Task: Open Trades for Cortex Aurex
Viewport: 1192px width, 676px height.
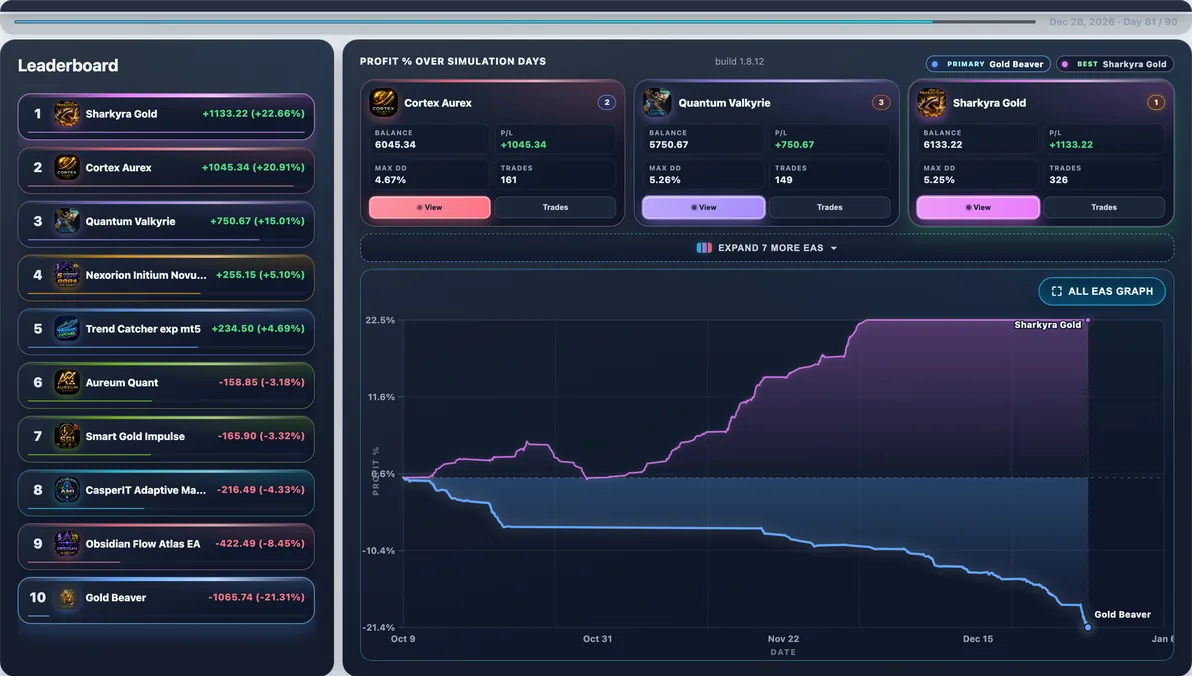Action: [556, 208]
